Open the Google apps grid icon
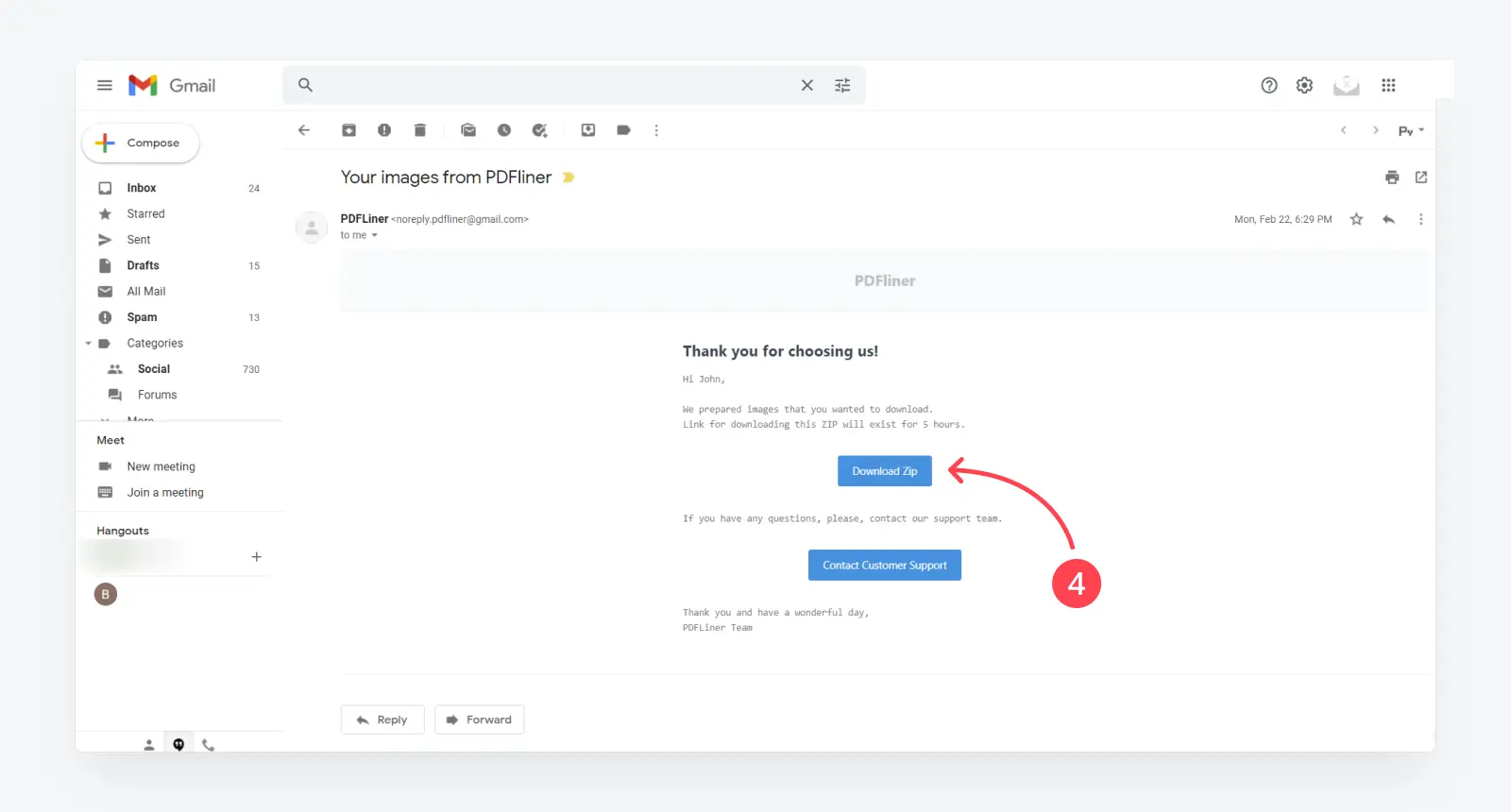 [x=1388, y=85]
